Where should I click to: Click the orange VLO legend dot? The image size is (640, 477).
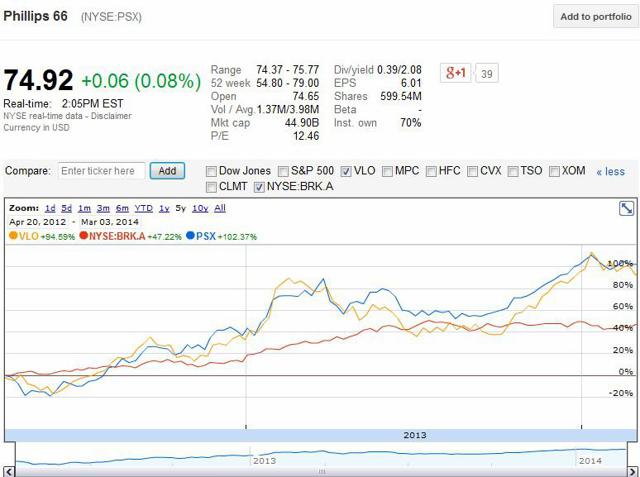(13, 235)
